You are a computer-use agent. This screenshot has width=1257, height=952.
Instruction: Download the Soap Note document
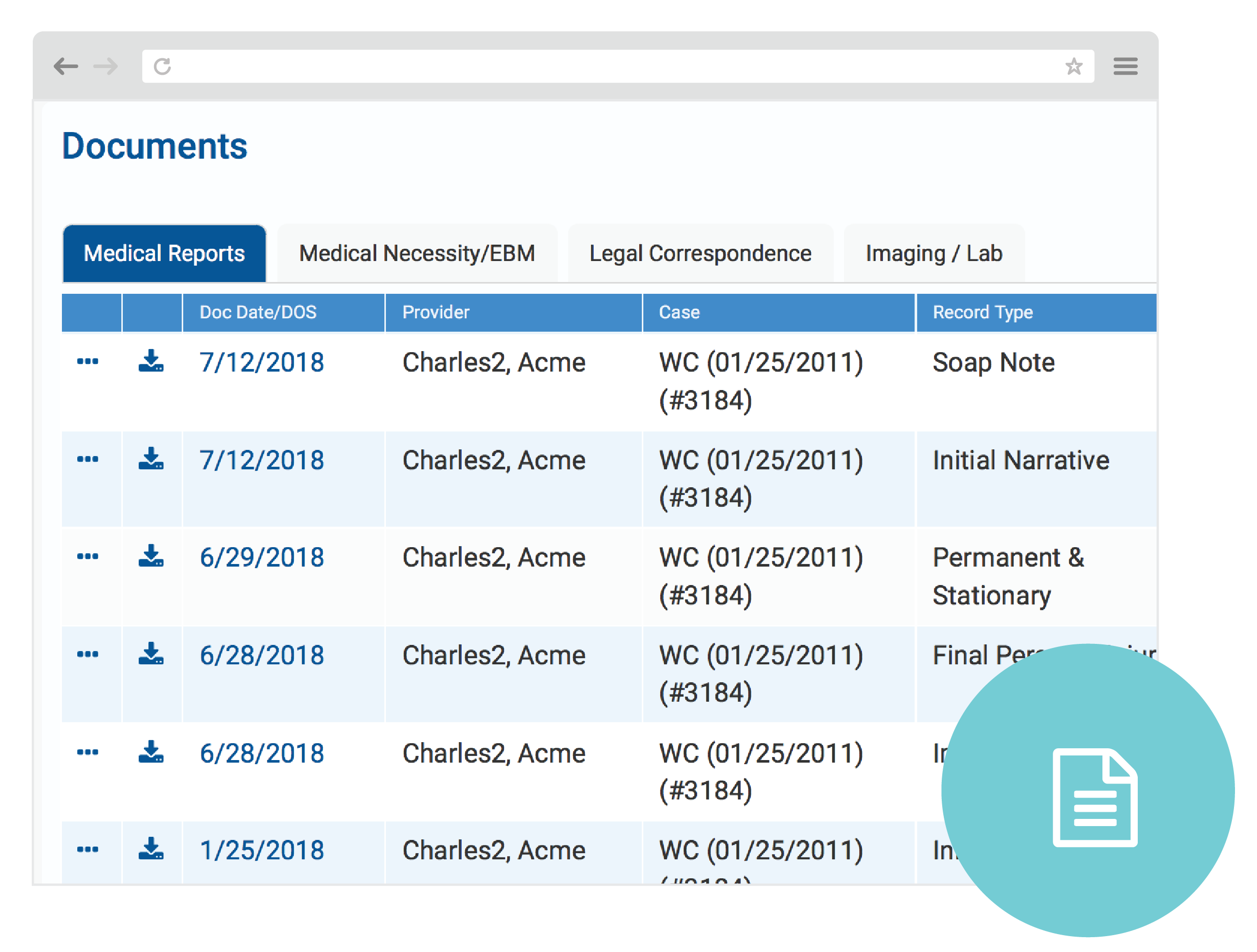[150, 361]
